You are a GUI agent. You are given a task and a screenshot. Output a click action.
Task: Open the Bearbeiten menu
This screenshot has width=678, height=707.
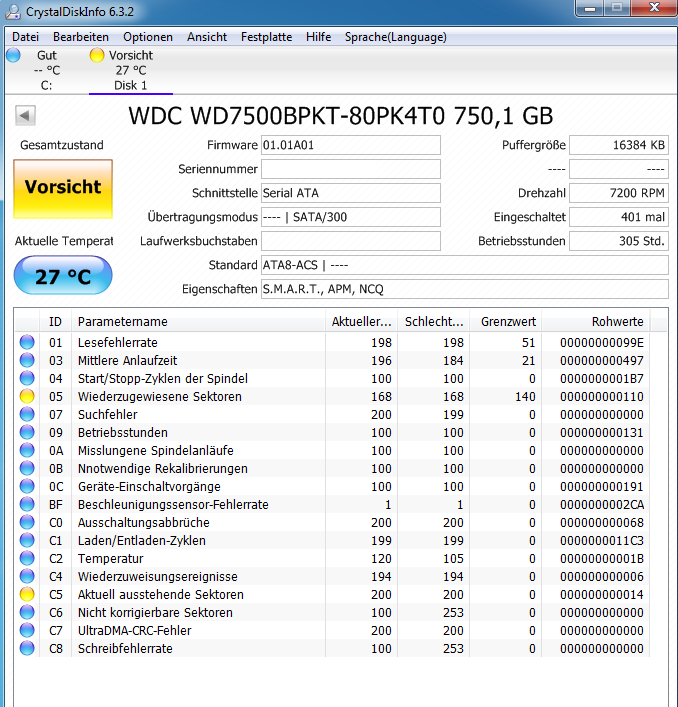point(81,37)
